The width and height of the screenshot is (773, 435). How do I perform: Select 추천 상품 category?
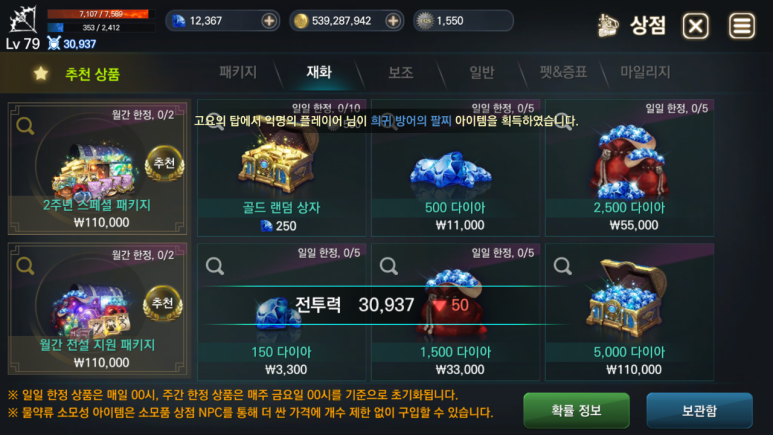[x=93, y=74]
